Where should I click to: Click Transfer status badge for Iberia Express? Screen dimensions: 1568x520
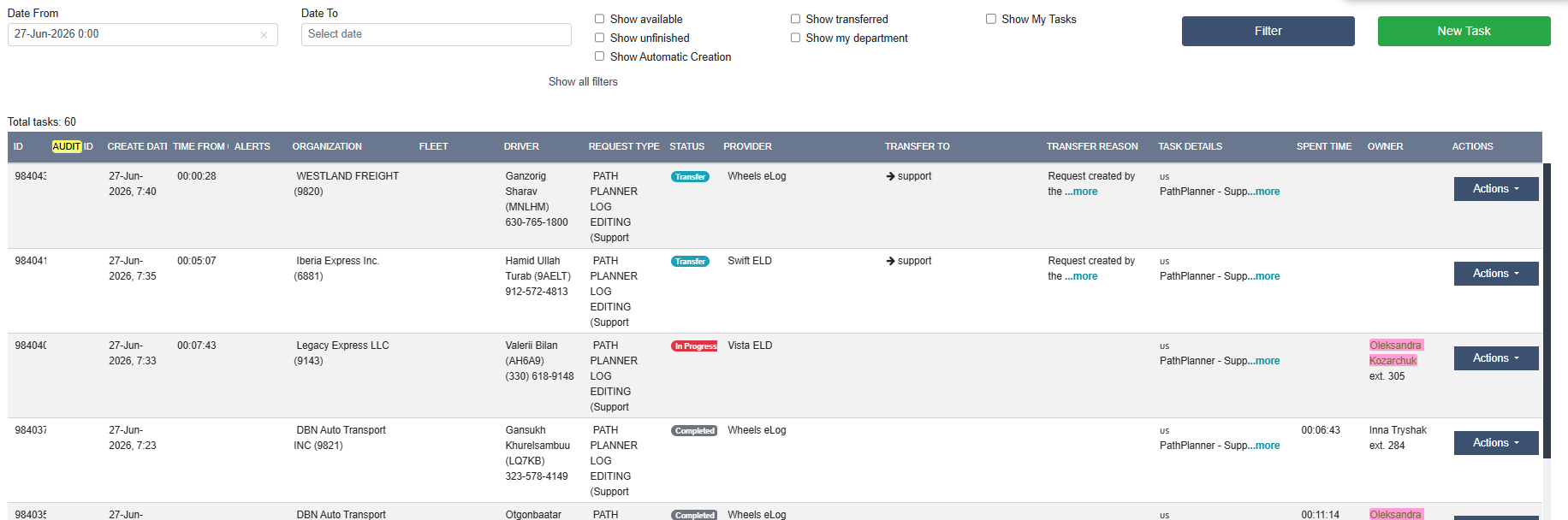point(690,262)
